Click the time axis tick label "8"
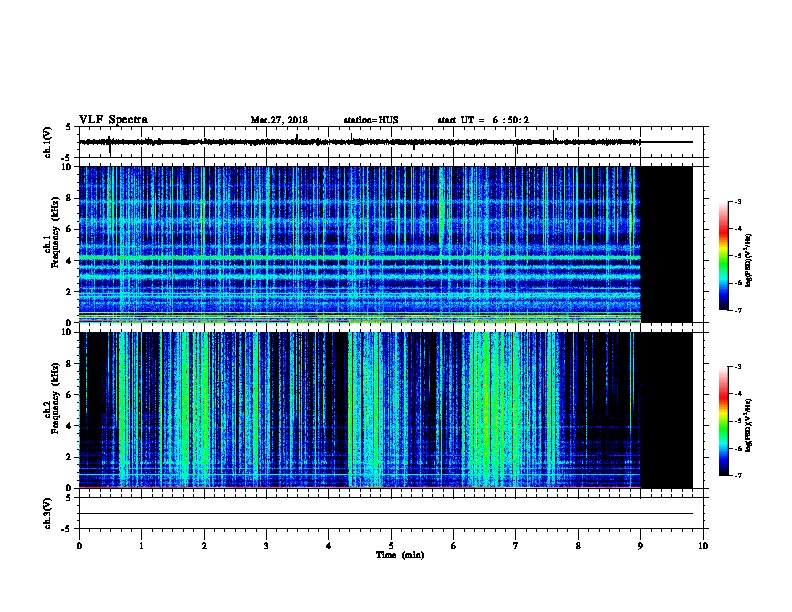792x612 pixels. point(578,546)
